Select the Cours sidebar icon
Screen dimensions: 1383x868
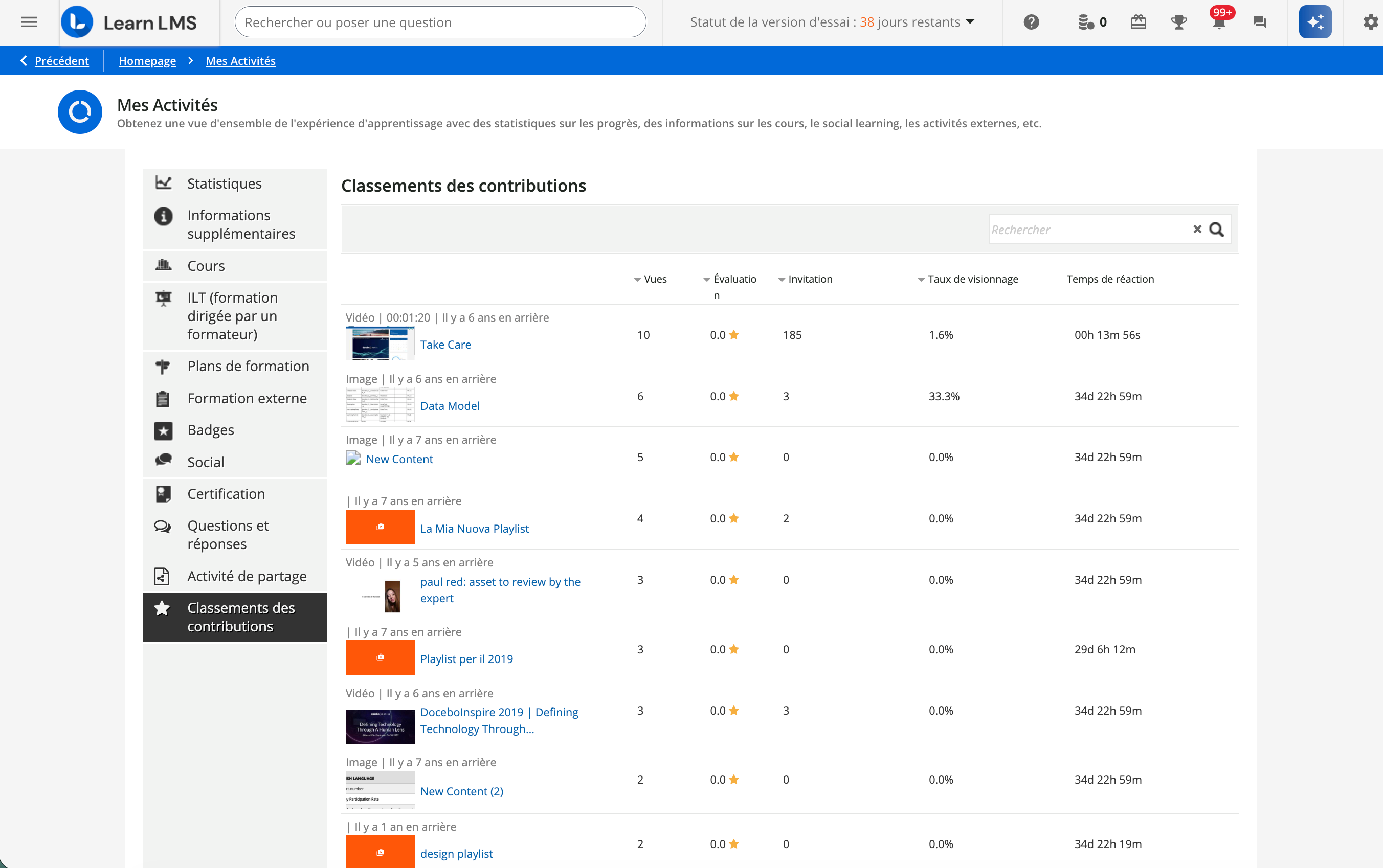pos(164,265)
